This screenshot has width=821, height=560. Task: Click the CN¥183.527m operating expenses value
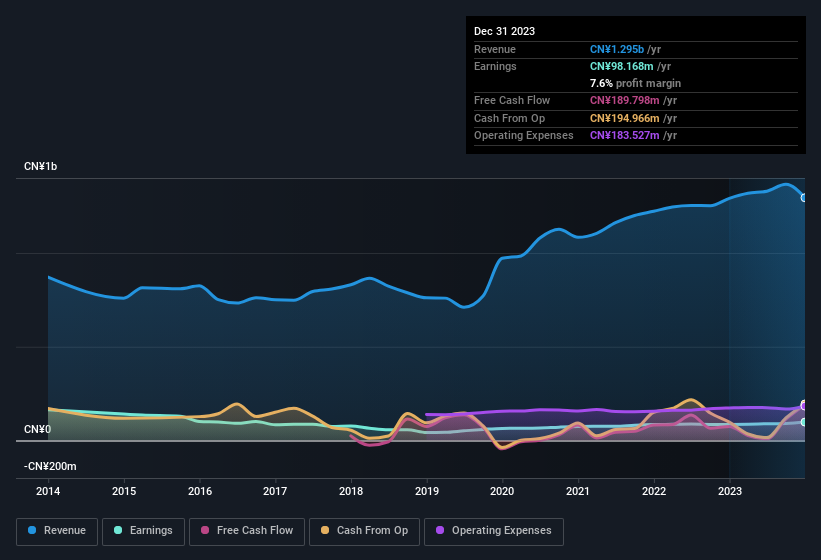coord(625,136)
